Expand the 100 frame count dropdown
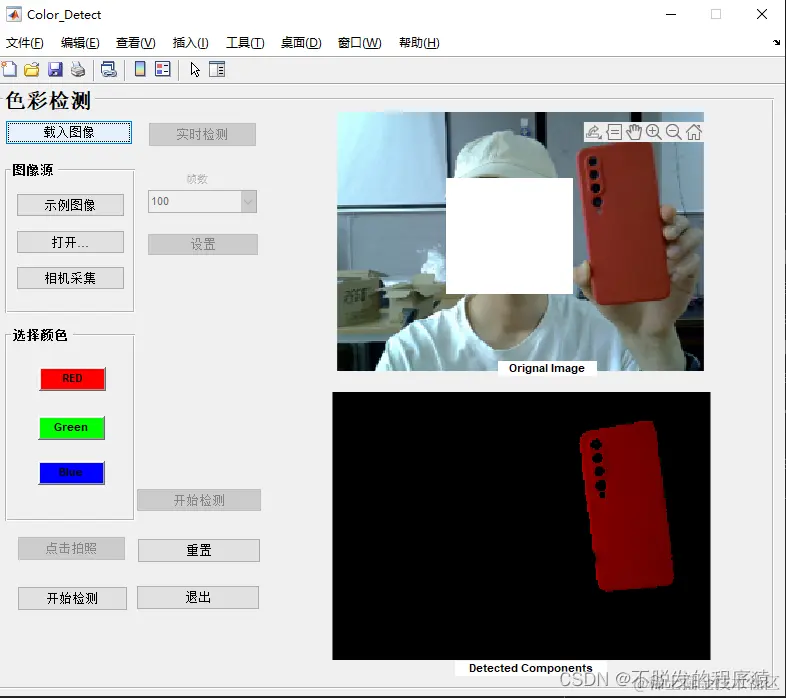The height and width of the screenshot is (698, 786). (x=249, y=202)
